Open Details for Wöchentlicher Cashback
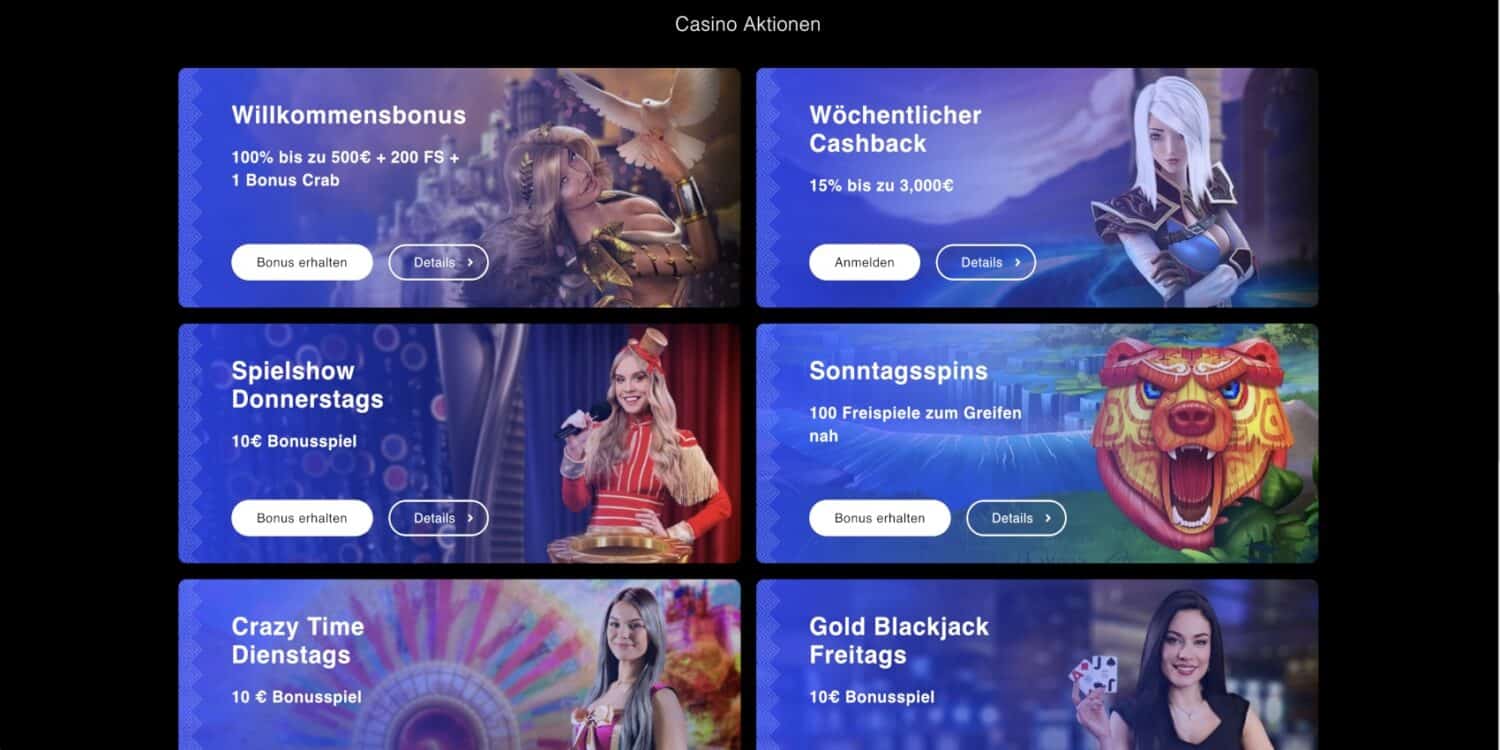Screen dimensions: 1500x750 985,262
